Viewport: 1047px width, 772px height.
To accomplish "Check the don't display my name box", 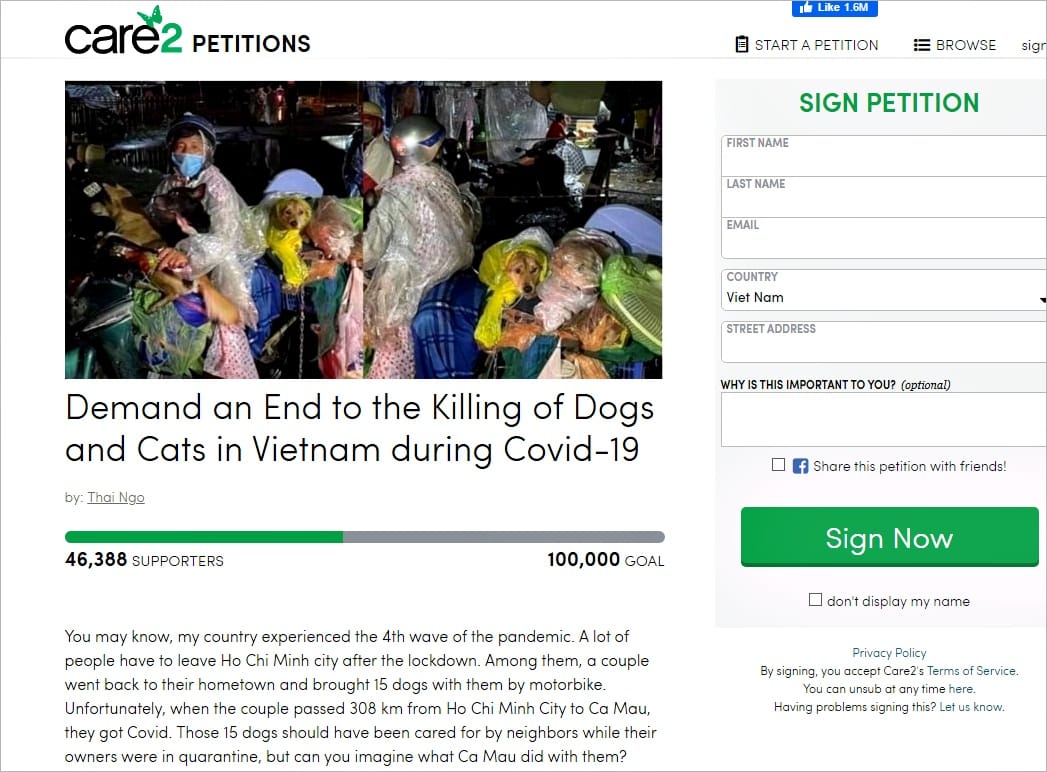I will 816,600.
